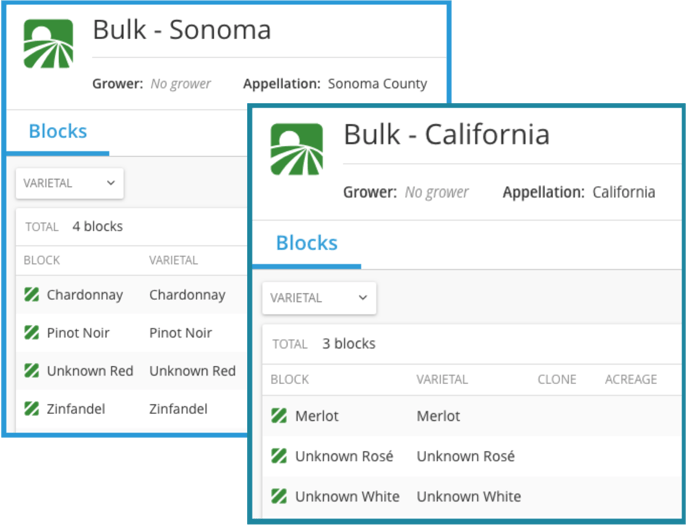Open the Unknown White block name
Screen dimensions: 688x526
pyautogui.click(x=347, y=496)
